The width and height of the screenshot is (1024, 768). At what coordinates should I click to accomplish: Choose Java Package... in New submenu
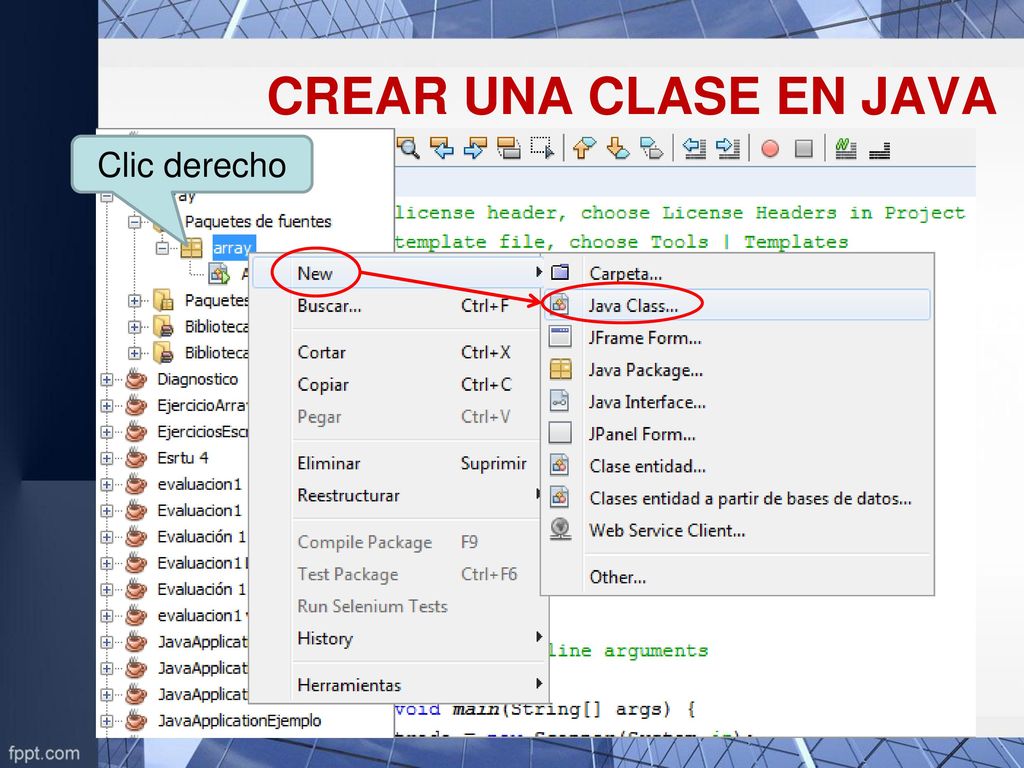[x=737, y=370]
